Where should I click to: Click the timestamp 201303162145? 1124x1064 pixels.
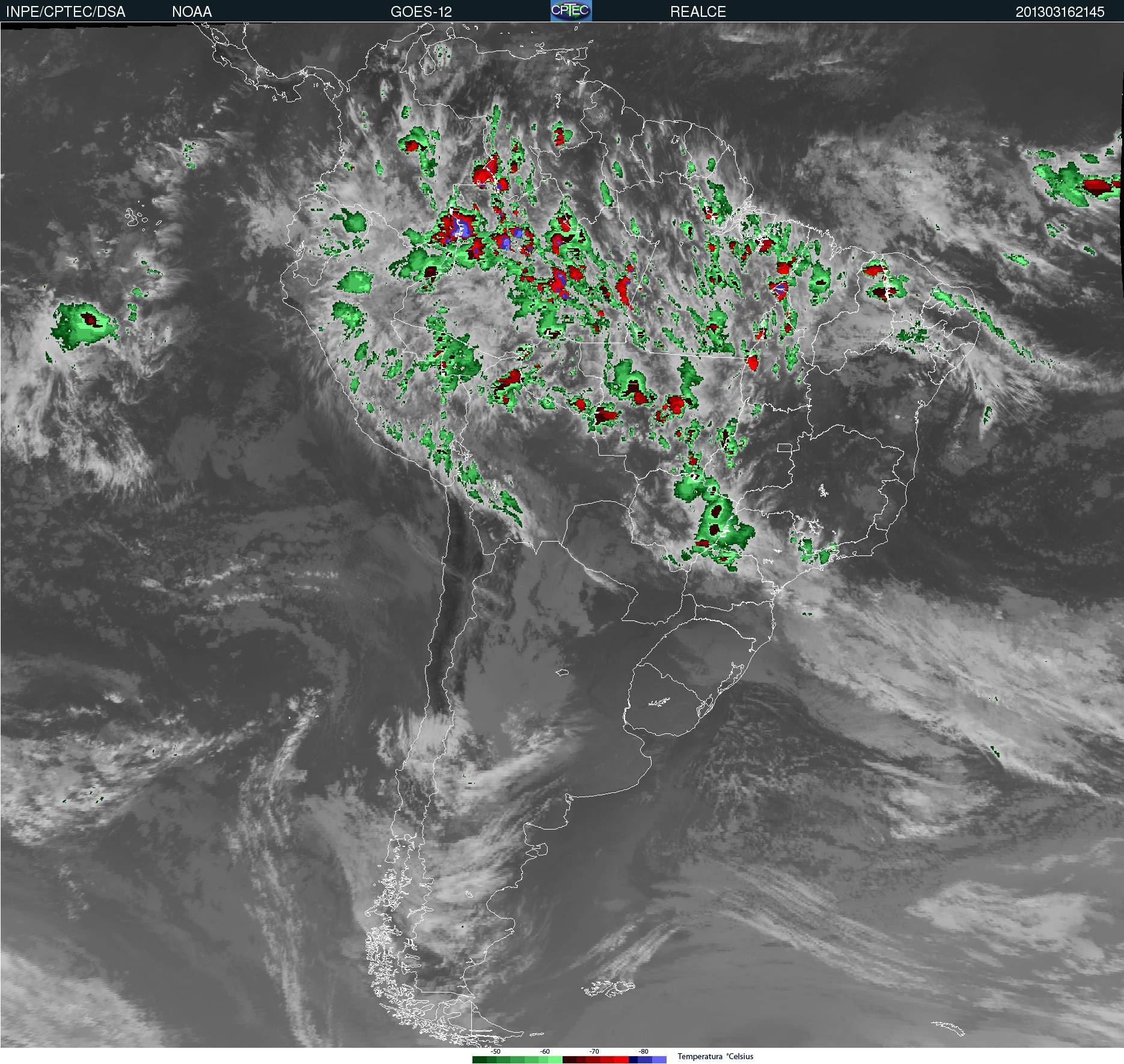point(1060,12)
